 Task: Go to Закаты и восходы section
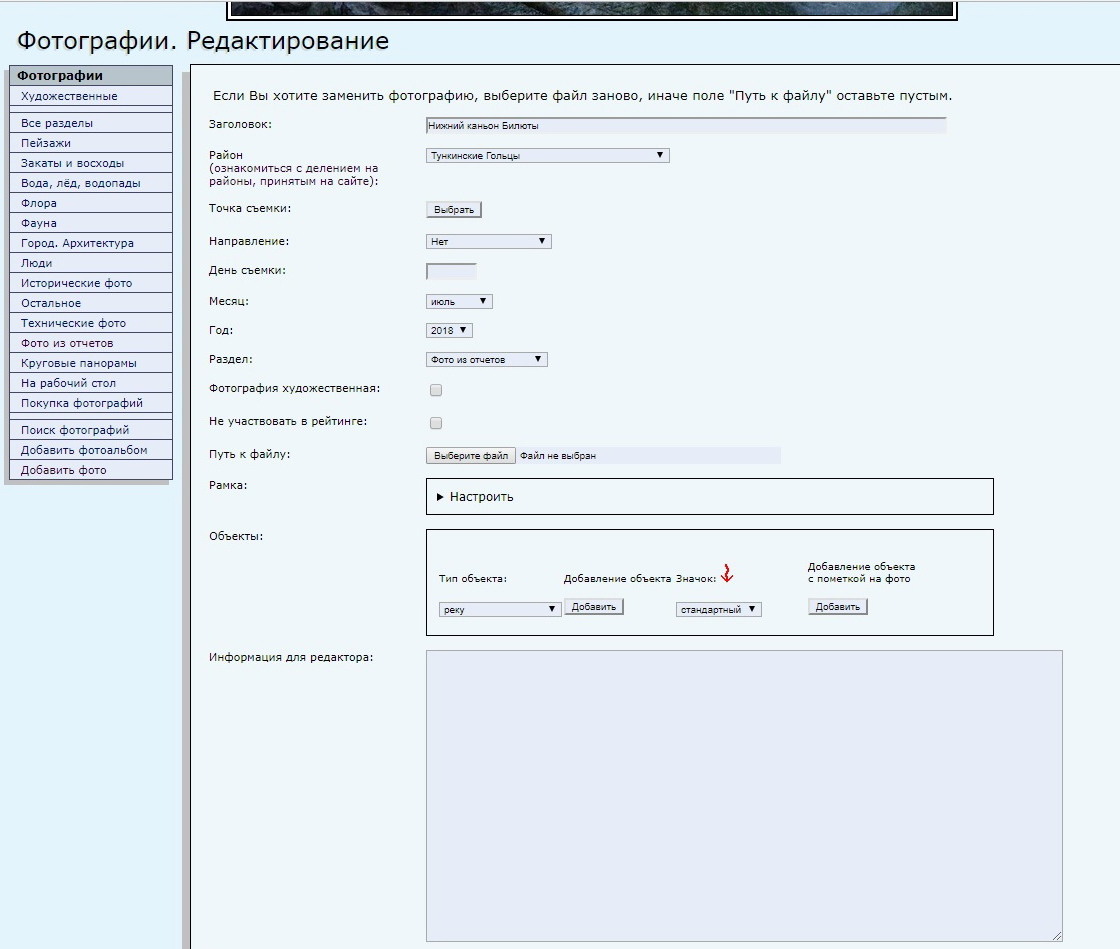point(91,163)
